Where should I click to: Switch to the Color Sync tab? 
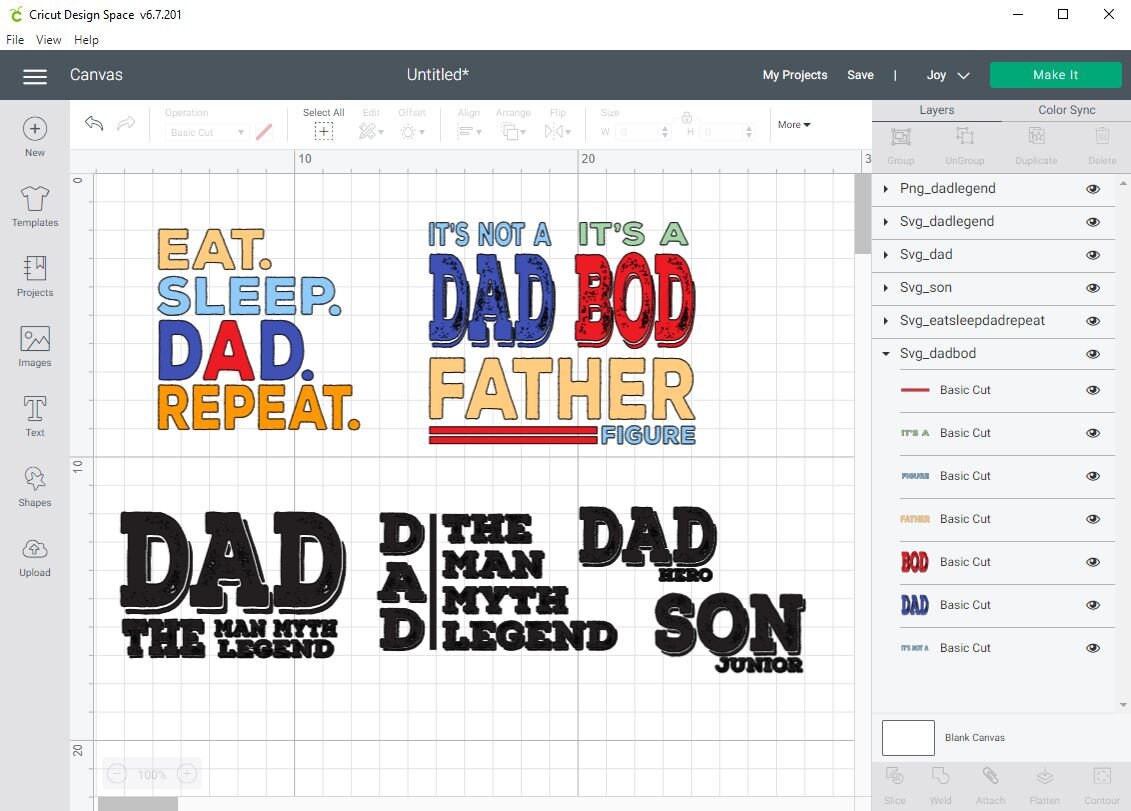(x=1066, y=110)
